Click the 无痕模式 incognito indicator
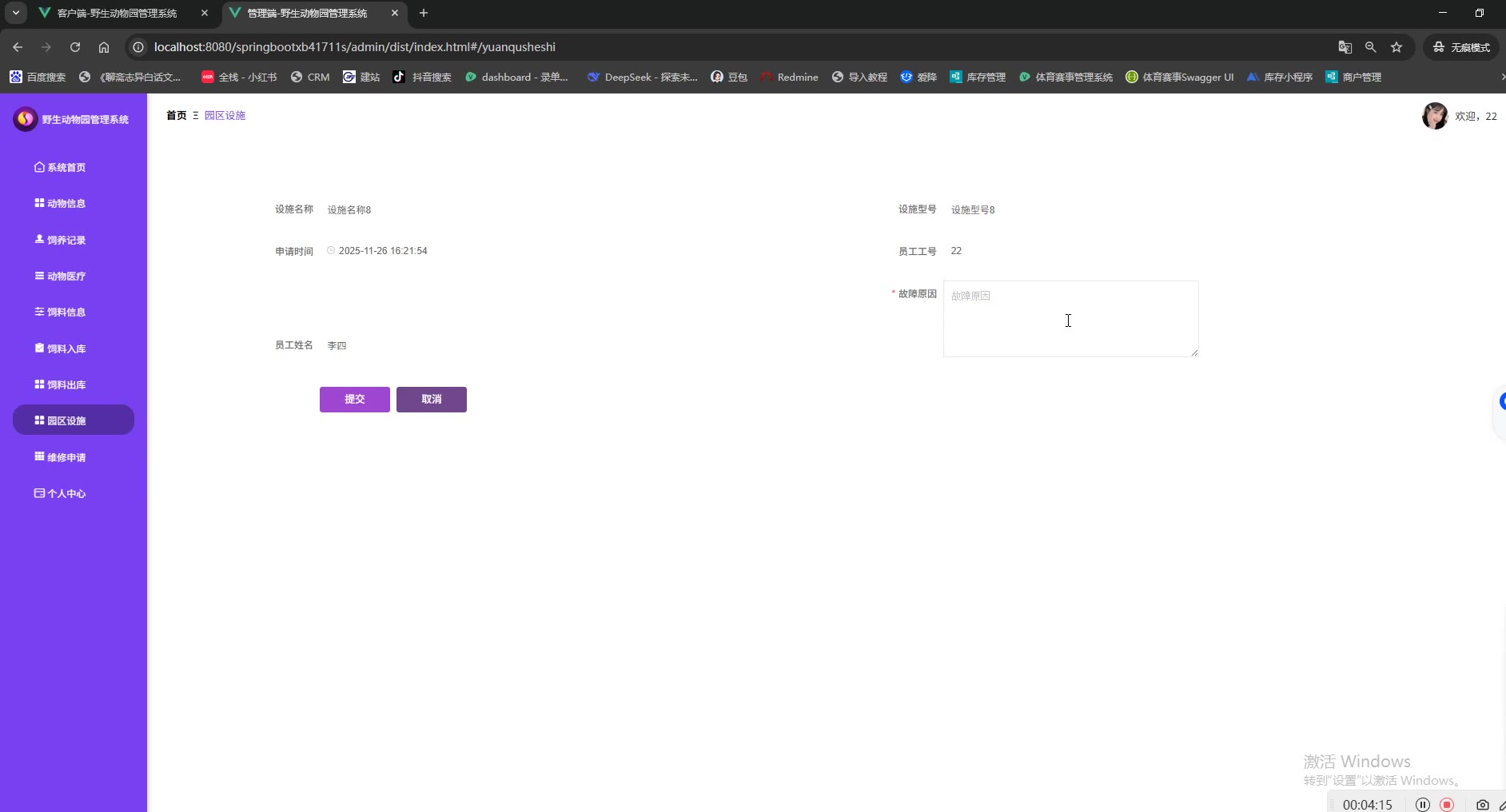This screenshot has width=1506, height=812. click(1461, 47)
